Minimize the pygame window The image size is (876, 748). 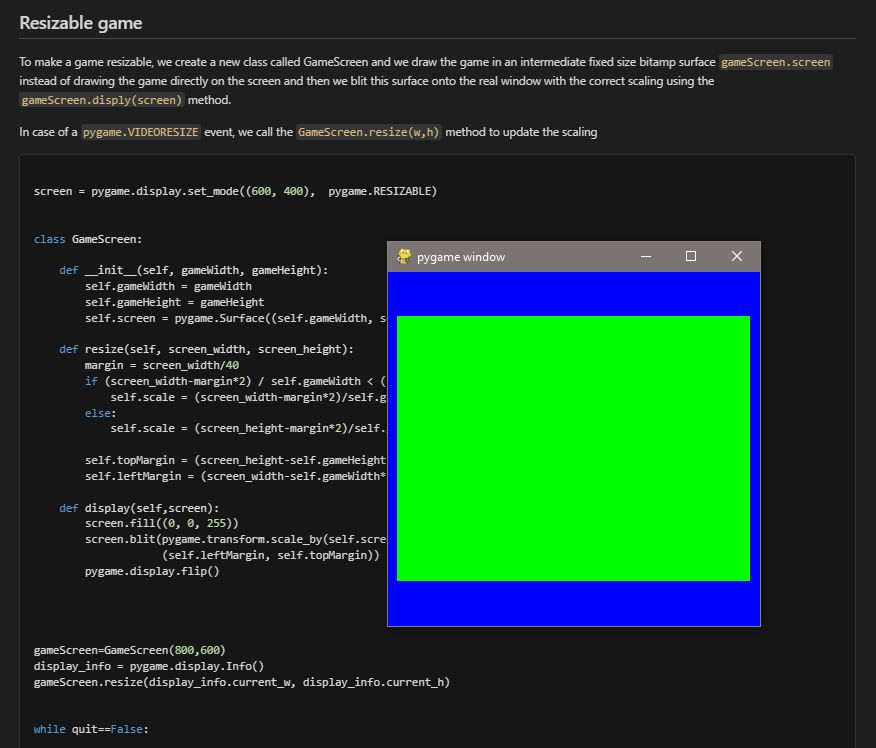tap(646, 256)
